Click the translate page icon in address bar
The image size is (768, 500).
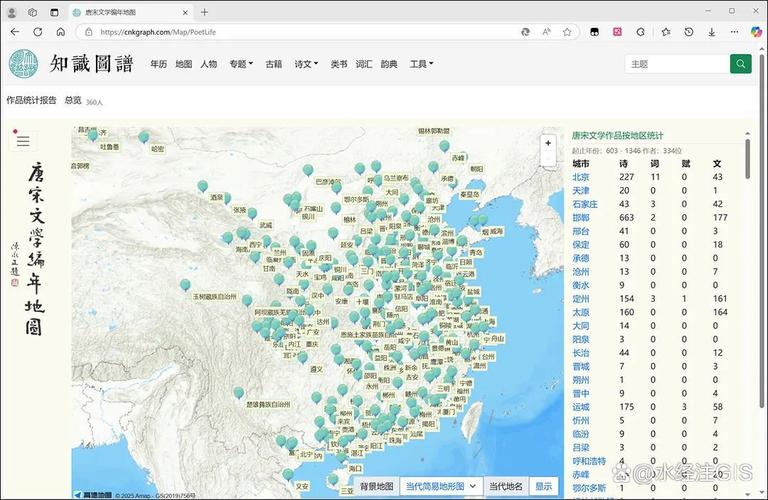coord(525,32)
